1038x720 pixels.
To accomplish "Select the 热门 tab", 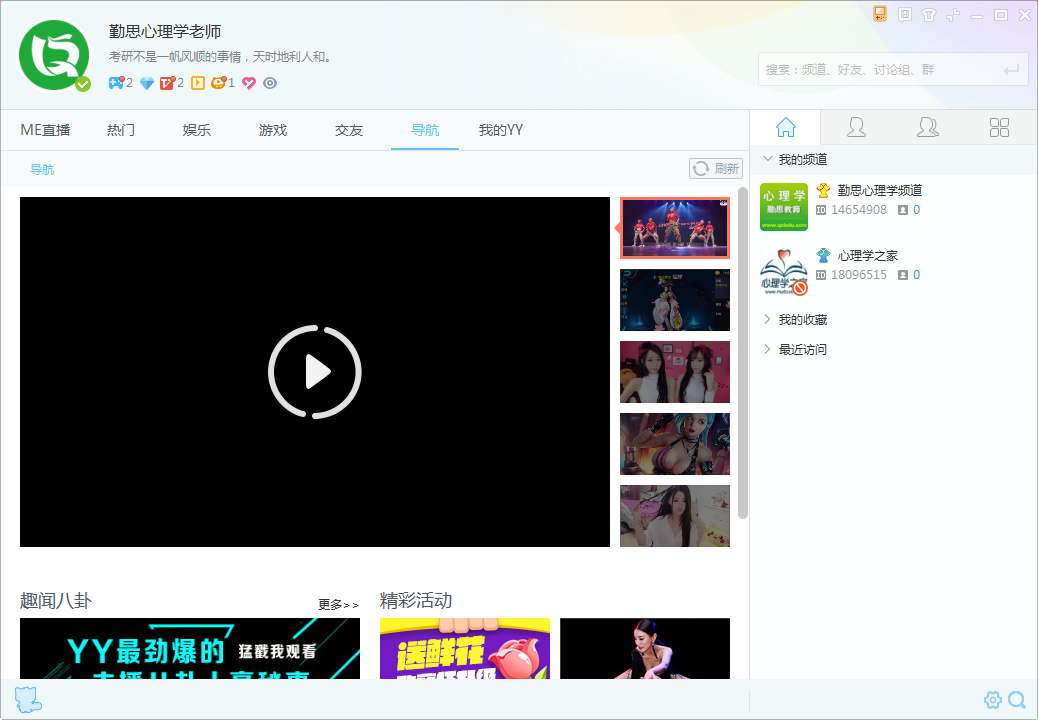I will [x=121, y=130].
